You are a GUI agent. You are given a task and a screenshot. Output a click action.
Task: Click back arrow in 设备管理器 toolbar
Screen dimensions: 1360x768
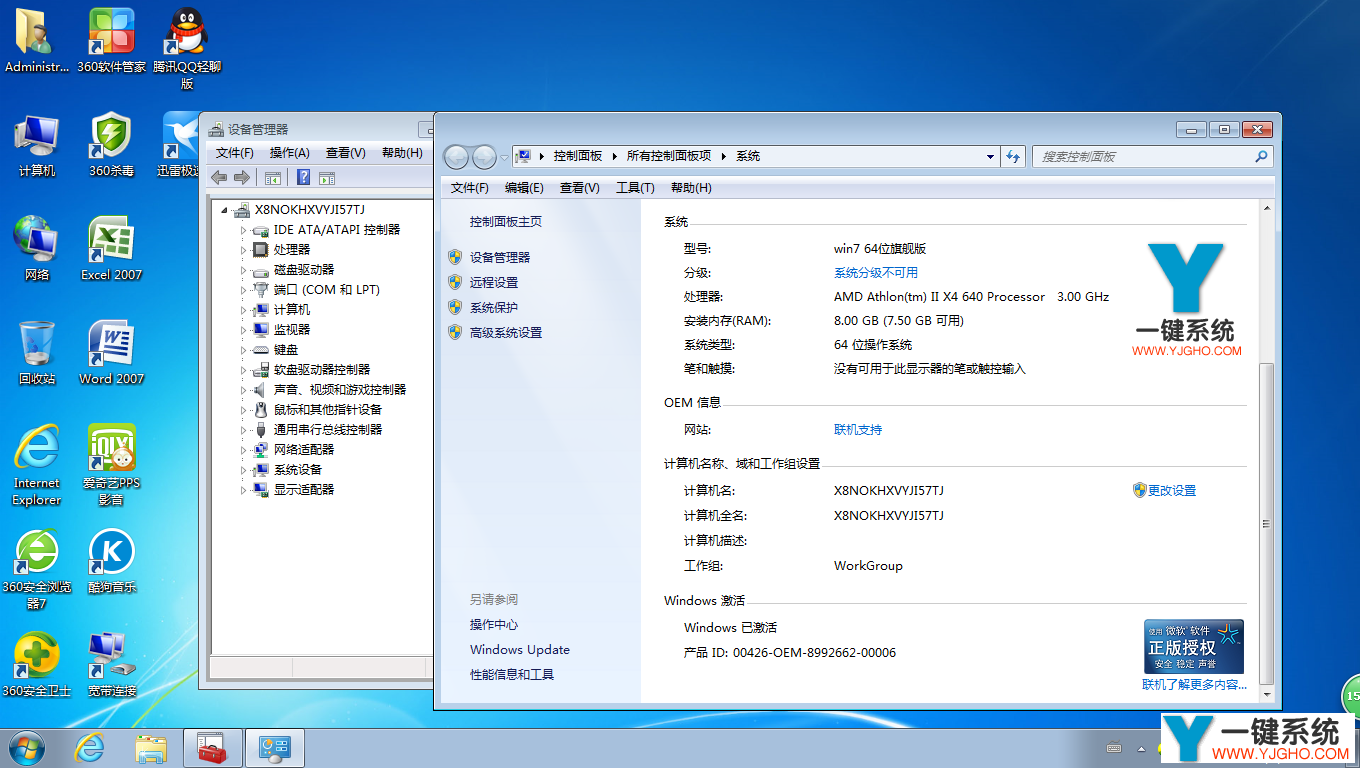click(x=219, y=178)
